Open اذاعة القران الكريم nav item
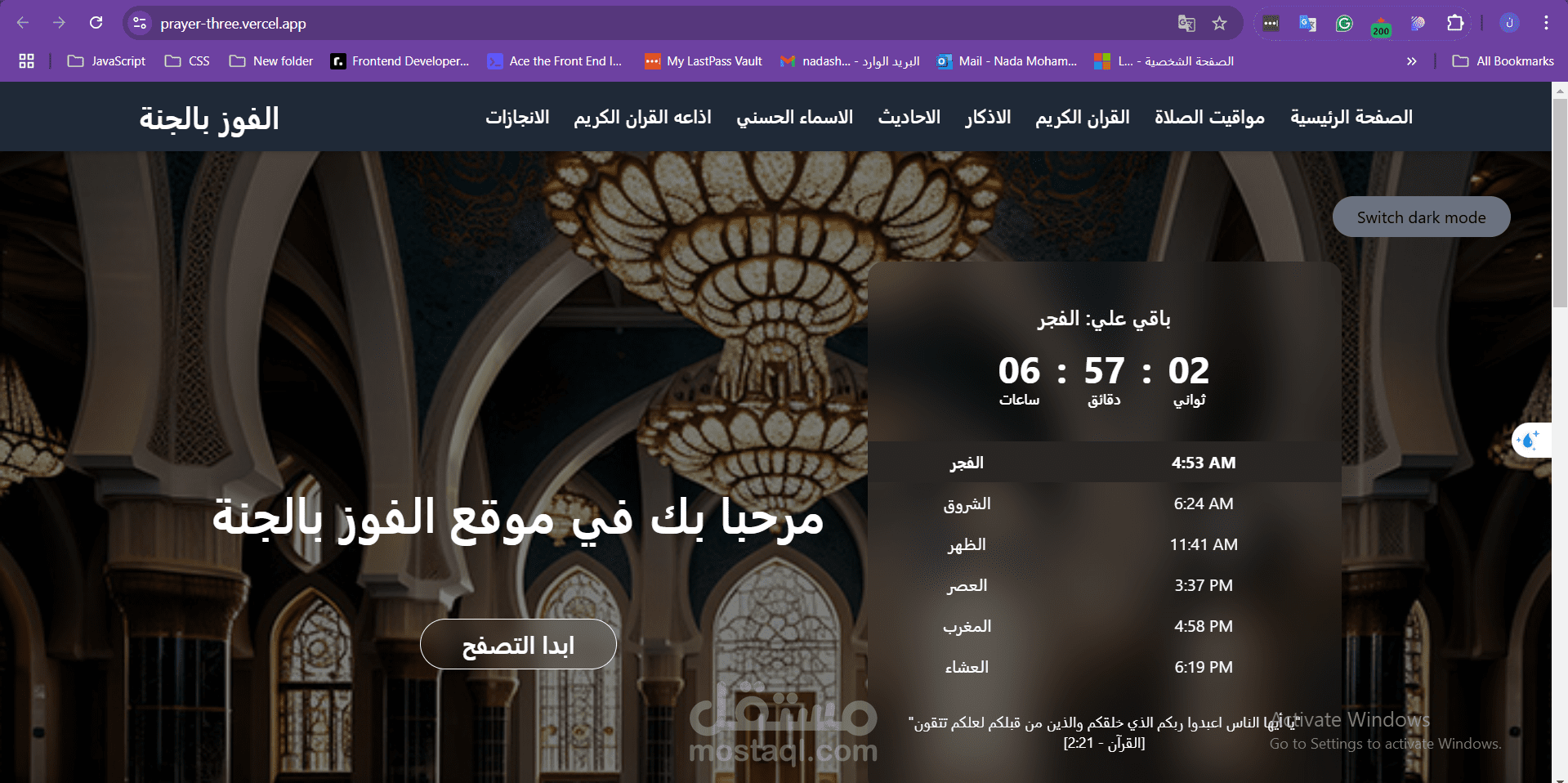The height and width of the screenshot is (783, 1568). point(642,117)
